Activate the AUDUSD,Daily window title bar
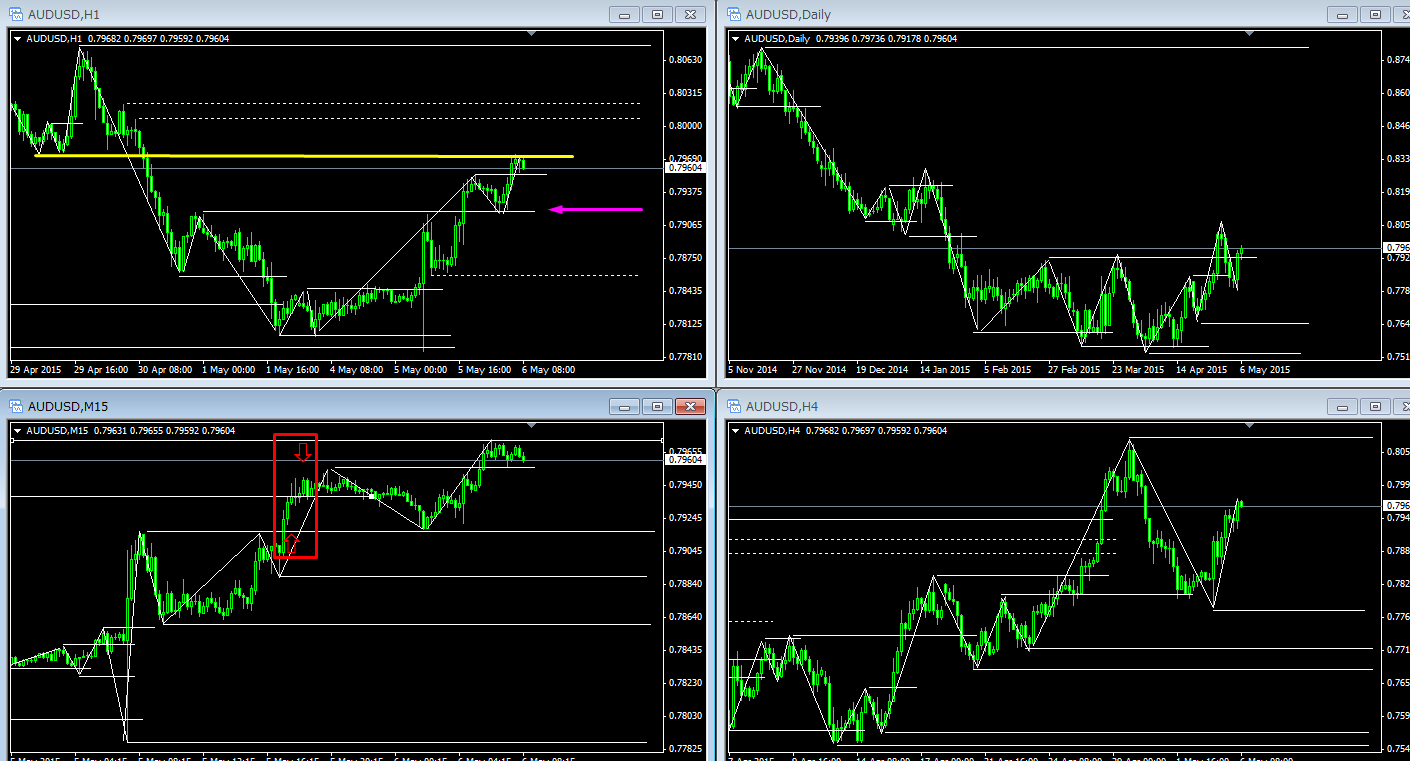Viewport: 1410px width, 761px height. (1000, 14)
